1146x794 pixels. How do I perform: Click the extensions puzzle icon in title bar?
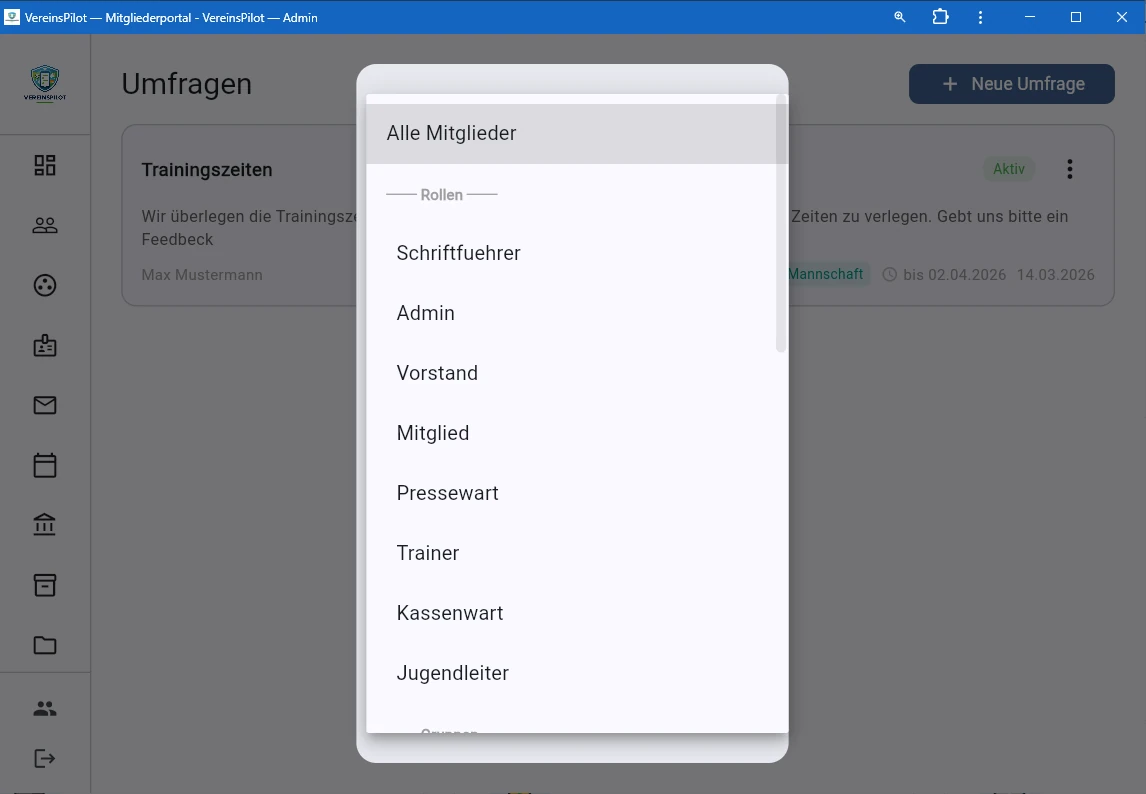[x=940, y=17]
